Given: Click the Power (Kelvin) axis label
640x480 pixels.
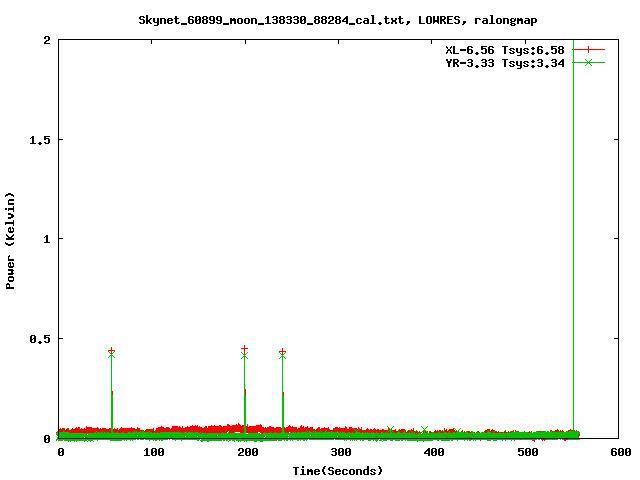Looking at the screenshot, I should coord(10,240).
